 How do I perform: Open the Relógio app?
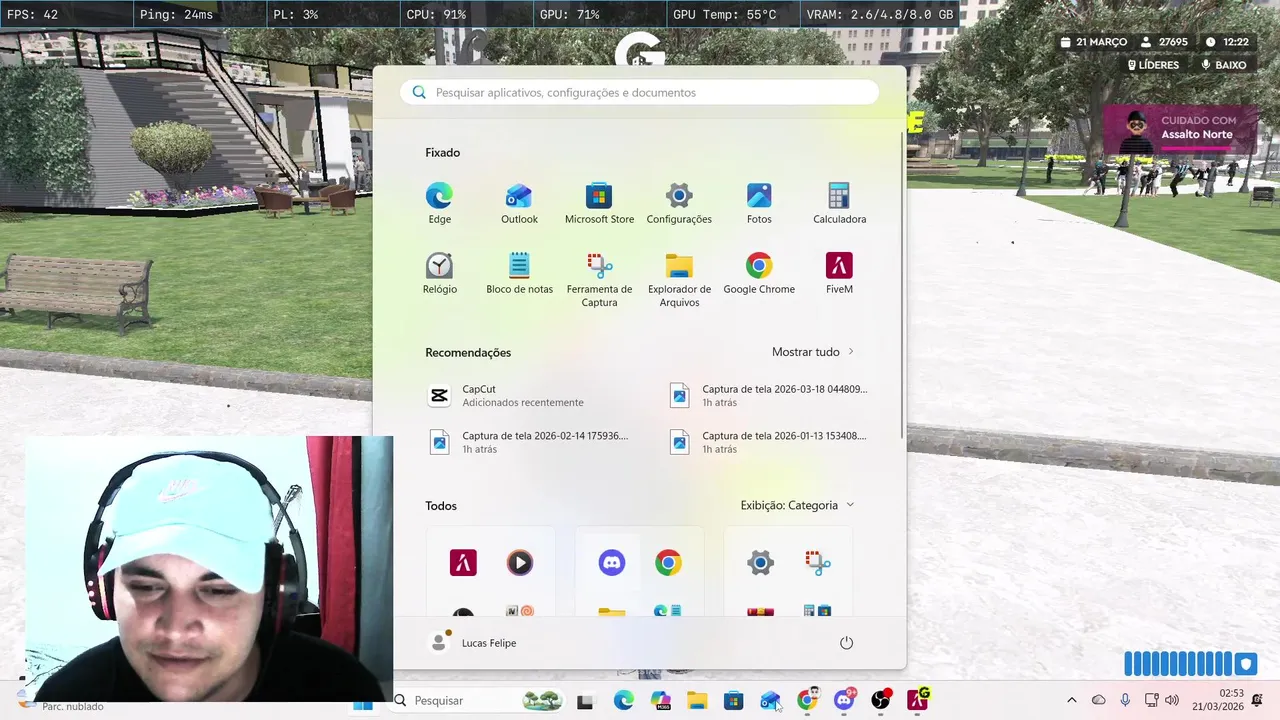pyautogui.click(x=439, y=273)
